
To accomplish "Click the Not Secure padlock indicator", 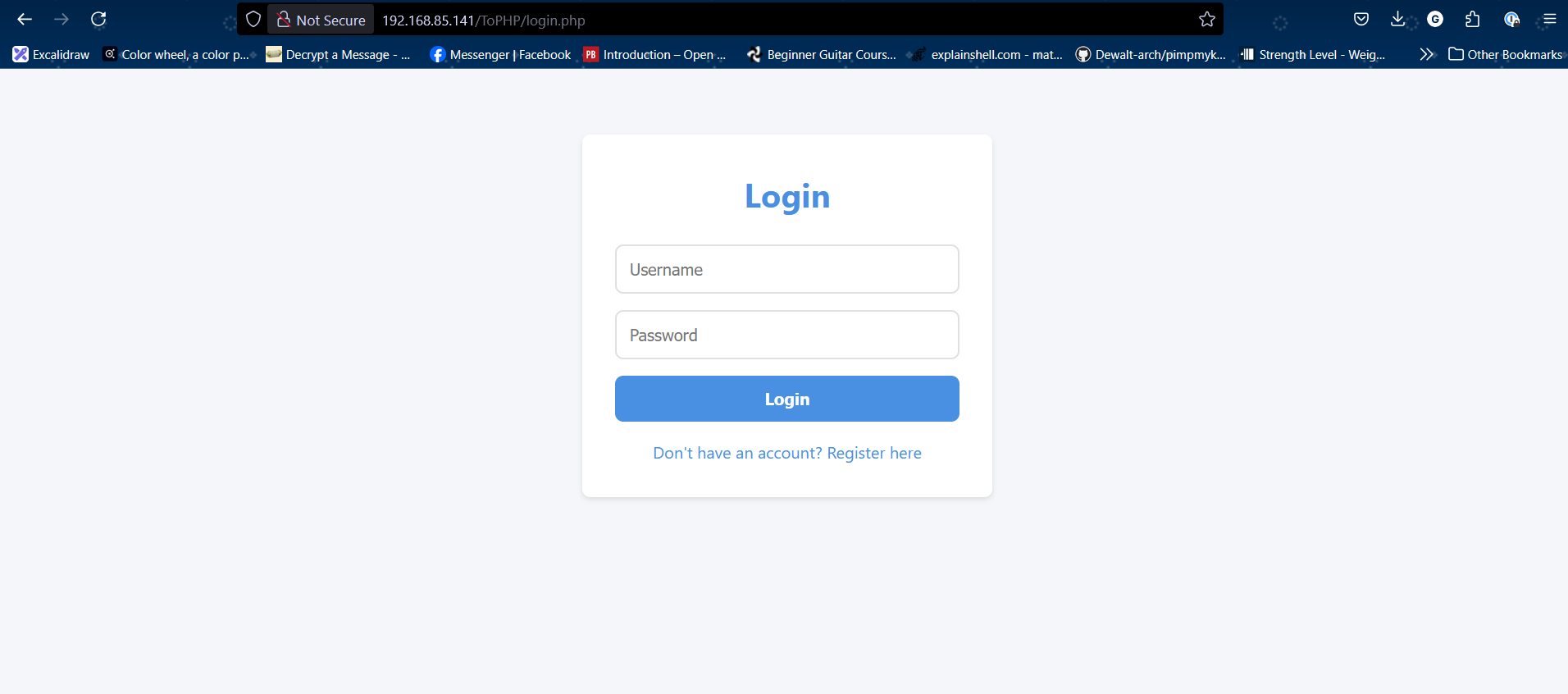I will tap(321, 20).
